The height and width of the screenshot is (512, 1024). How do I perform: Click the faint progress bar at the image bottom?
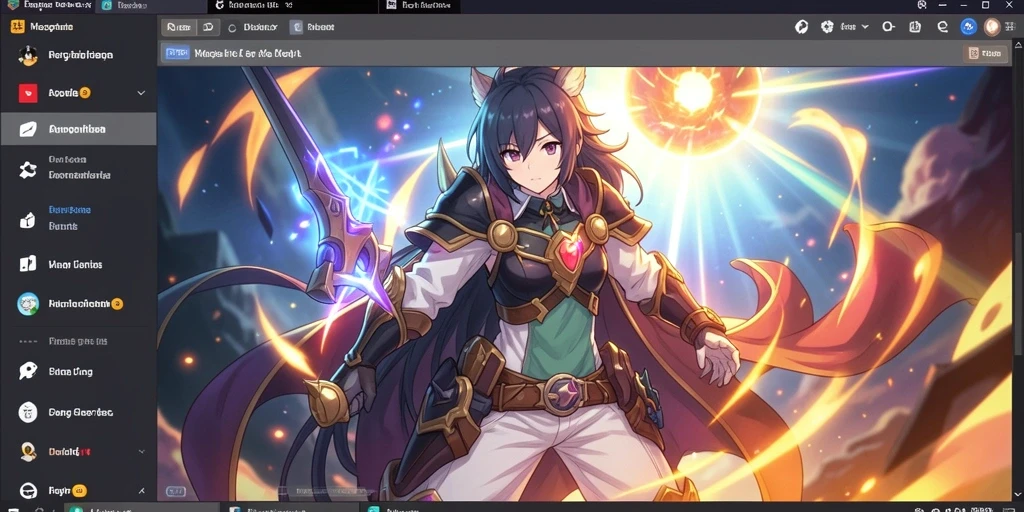coord(327,491)
